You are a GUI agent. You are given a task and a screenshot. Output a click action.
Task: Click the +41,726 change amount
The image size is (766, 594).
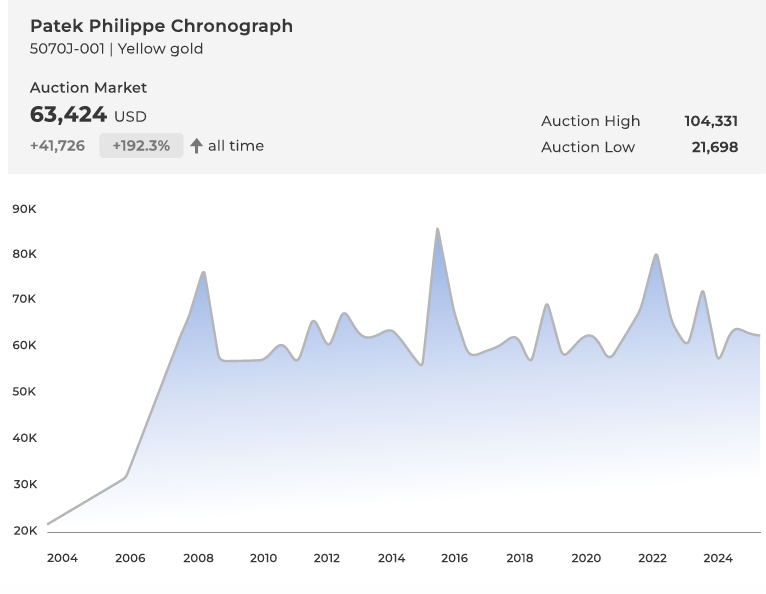click(57, 146)
